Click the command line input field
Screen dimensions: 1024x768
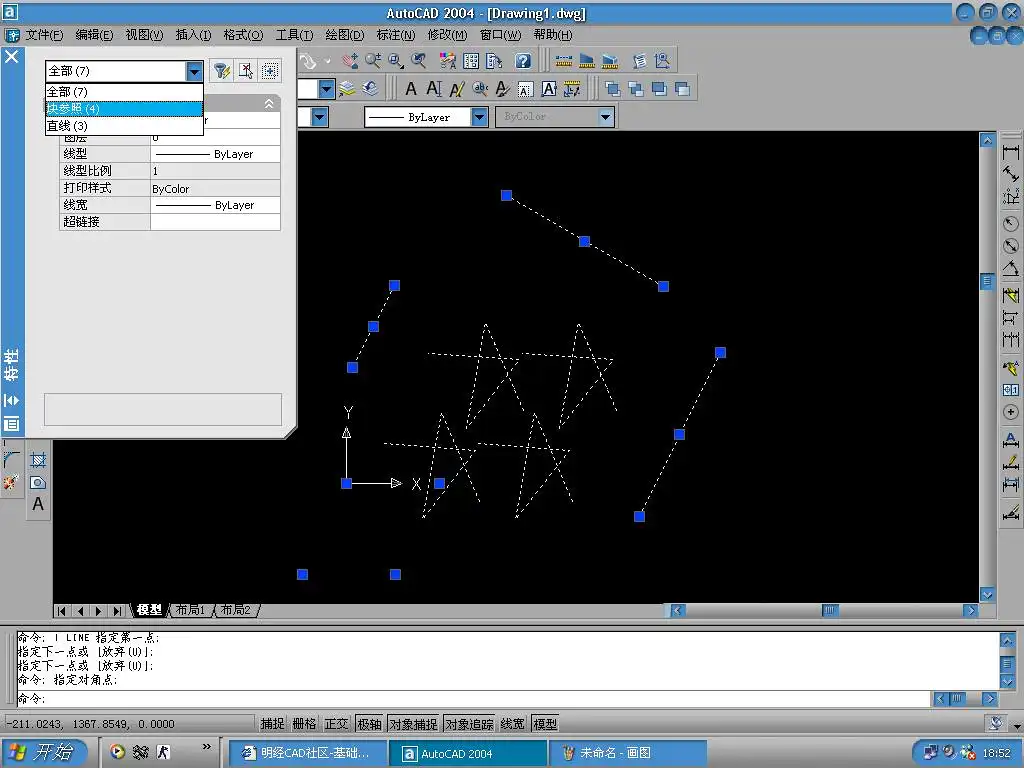[473, 698]
